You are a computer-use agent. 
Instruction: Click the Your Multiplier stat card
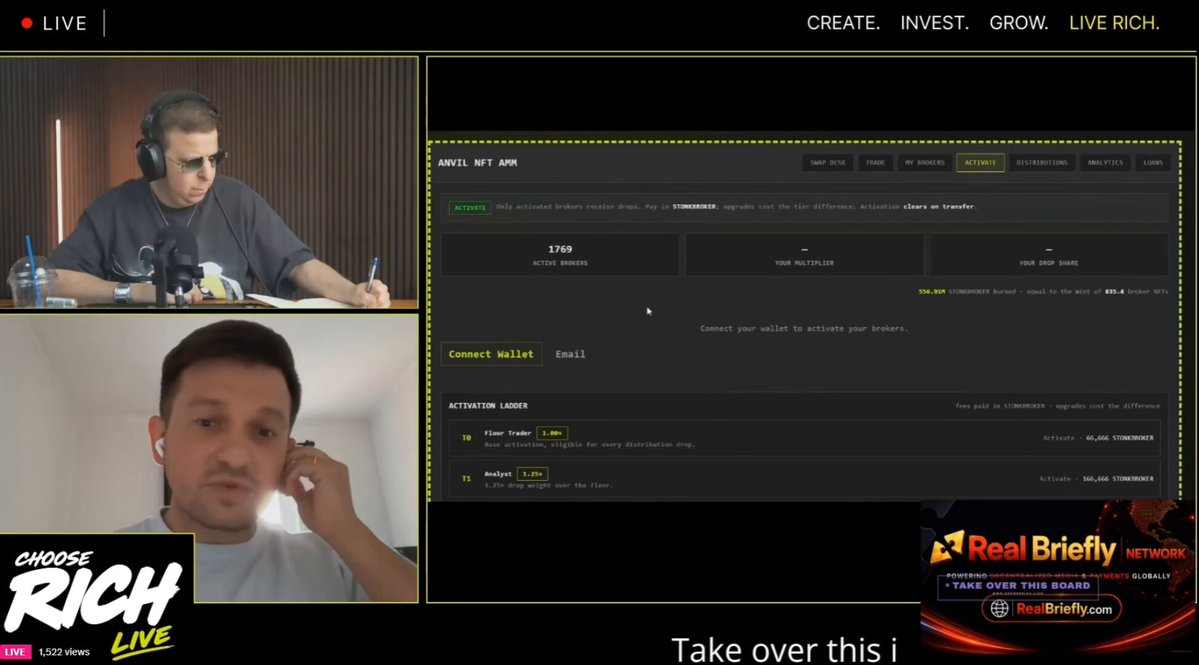click(x=804, y=255)
